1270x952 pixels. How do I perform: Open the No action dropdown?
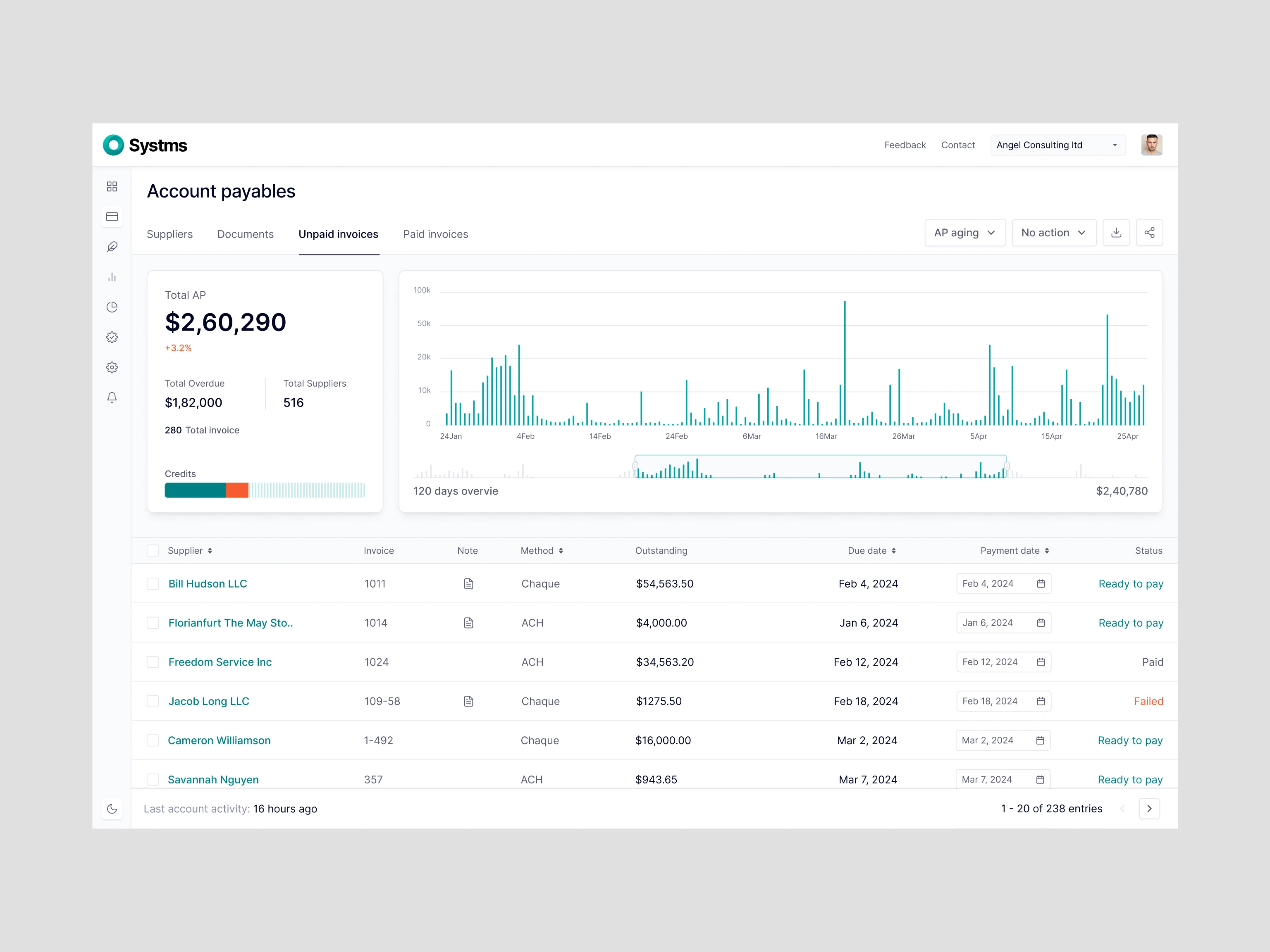point(1053,232)
